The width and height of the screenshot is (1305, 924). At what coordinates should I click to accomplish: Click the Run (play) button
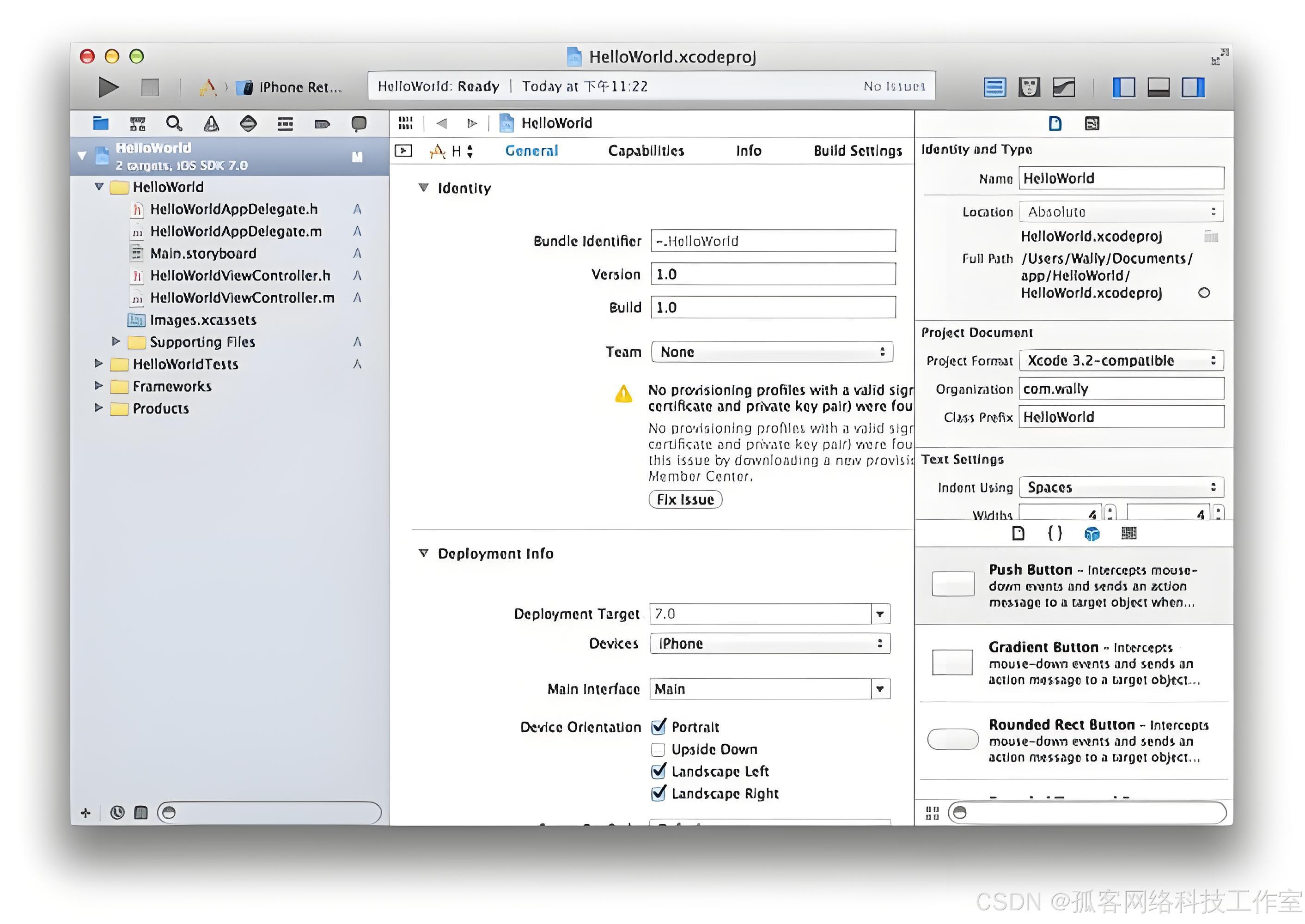pyautogui.click(x=108, y=87)
